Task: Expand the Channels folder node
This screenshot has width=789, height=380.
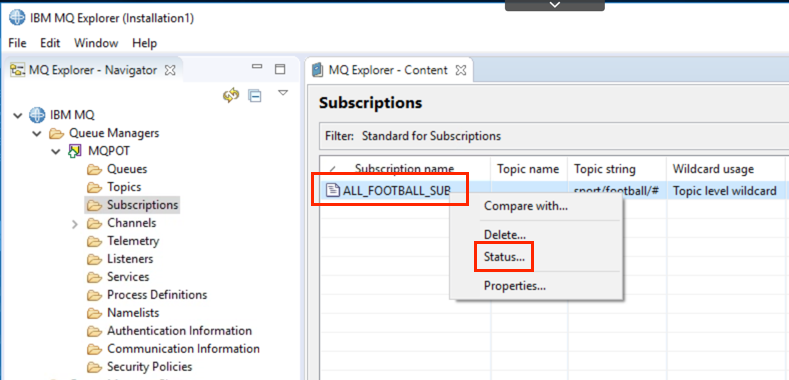Action: click(x=74, y=223)
